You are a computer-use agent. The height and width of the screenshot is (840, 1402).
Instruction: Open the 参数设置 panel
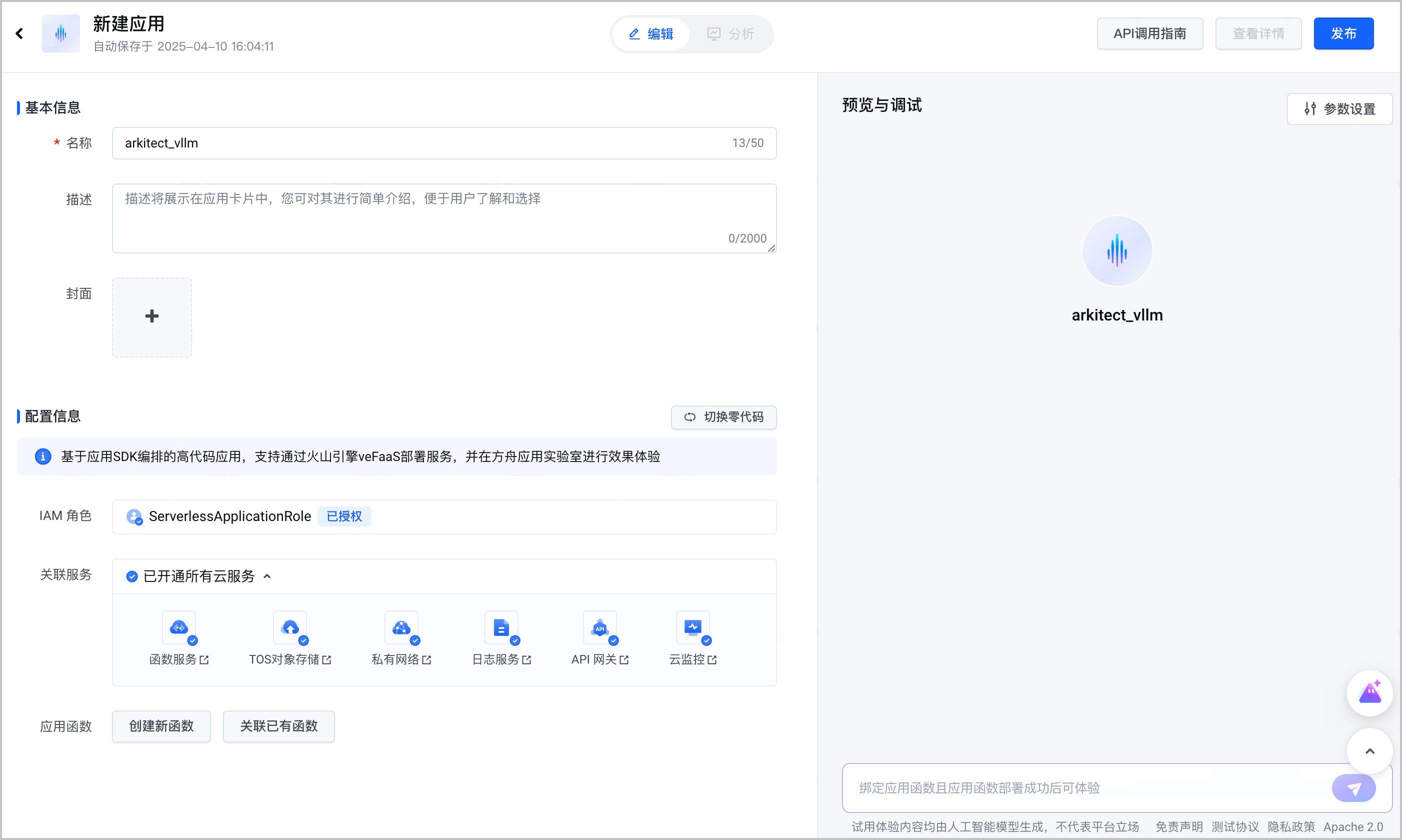[x=1339, y=108]
